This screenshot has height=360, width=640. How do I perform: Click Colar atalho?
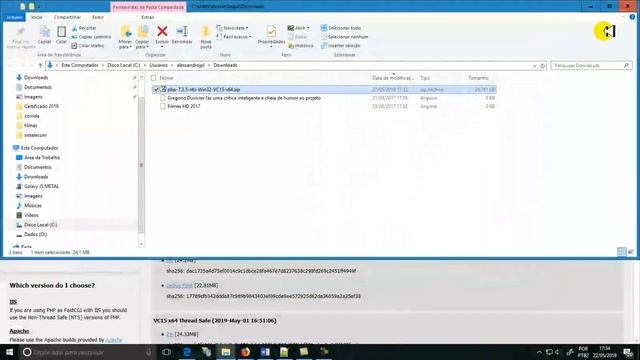(88, 46)
